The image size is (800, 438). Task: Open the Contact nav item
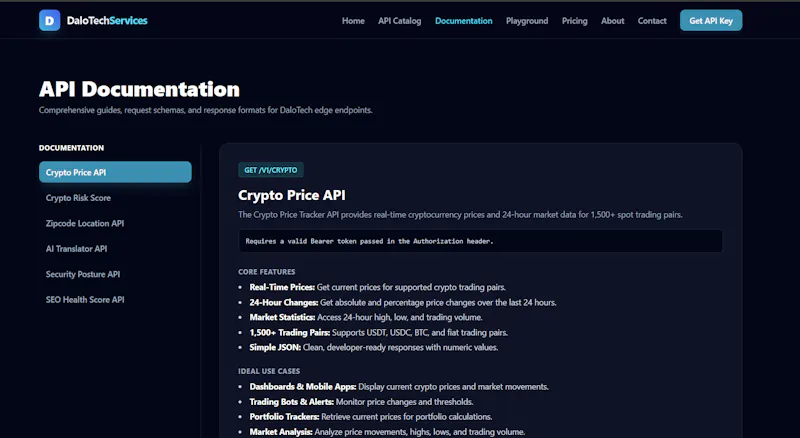tap(652, 21)
